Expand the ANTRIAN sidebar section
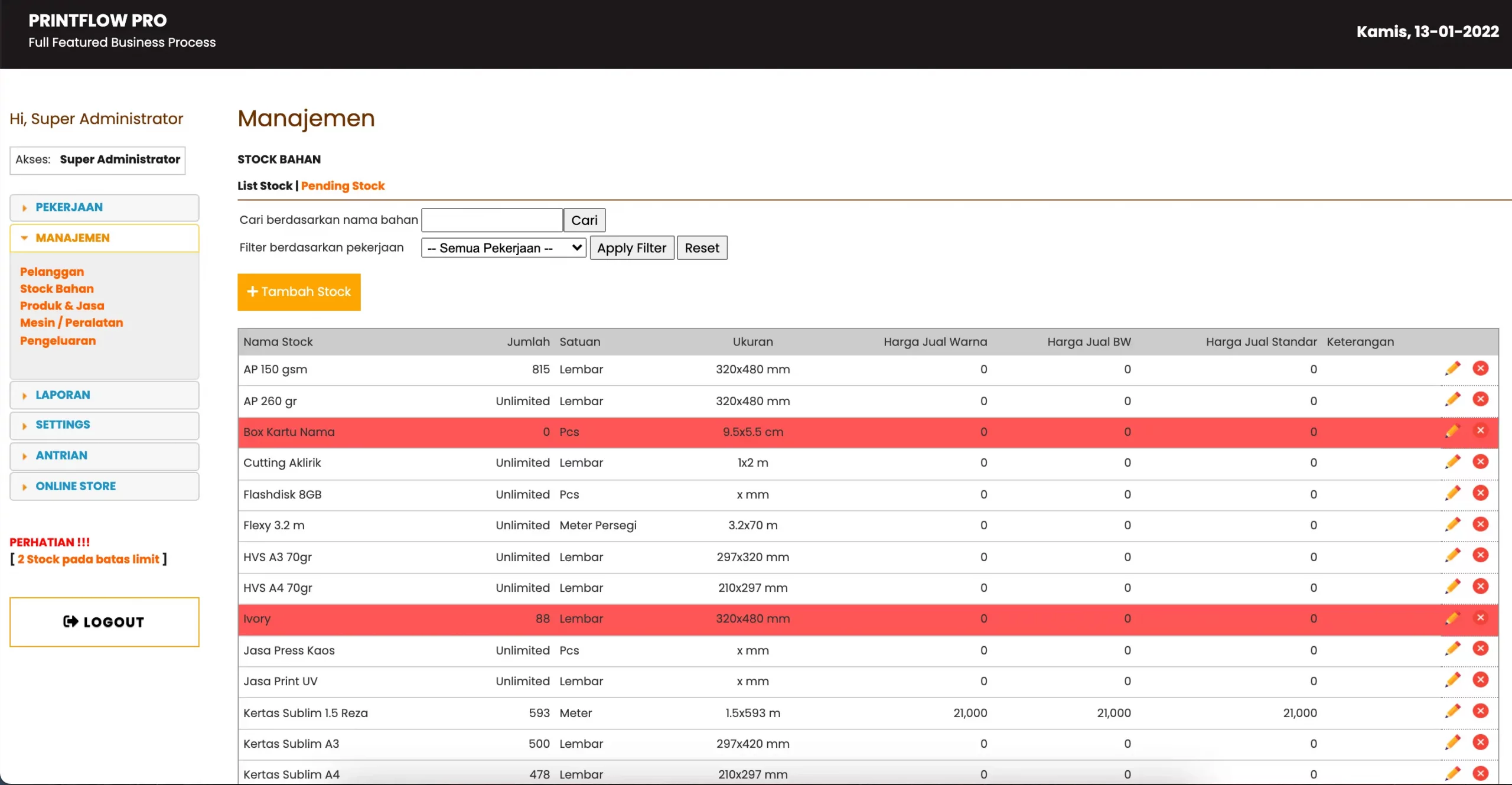The height and width of the screenshot is (785, 1512). [x=104, y=456]
